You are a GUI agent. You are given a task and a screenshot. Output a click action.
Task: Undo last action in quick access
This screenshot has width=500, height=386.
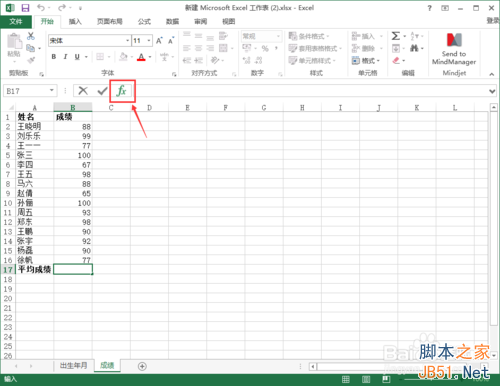pyautogui.click(x=41, y=8)
